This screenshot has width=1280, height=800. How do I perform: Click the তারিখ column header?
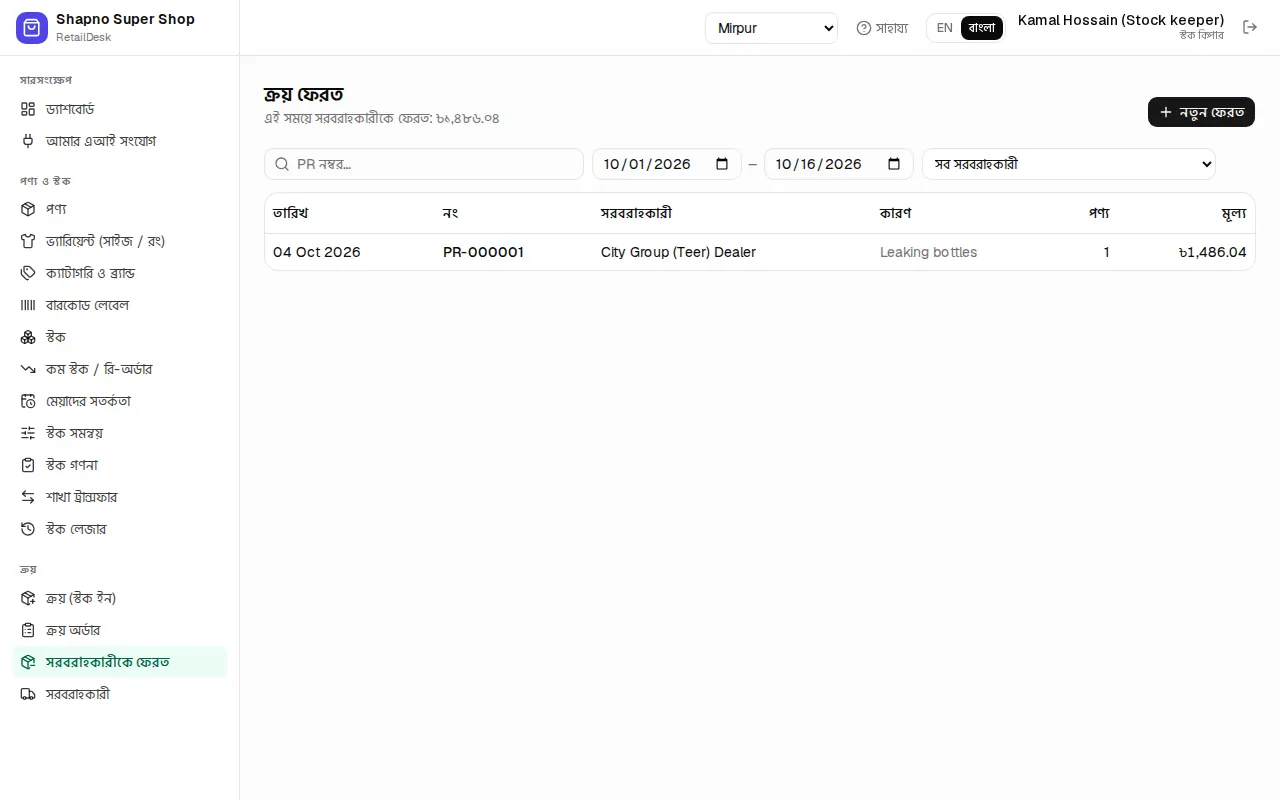tap(291, 213)
